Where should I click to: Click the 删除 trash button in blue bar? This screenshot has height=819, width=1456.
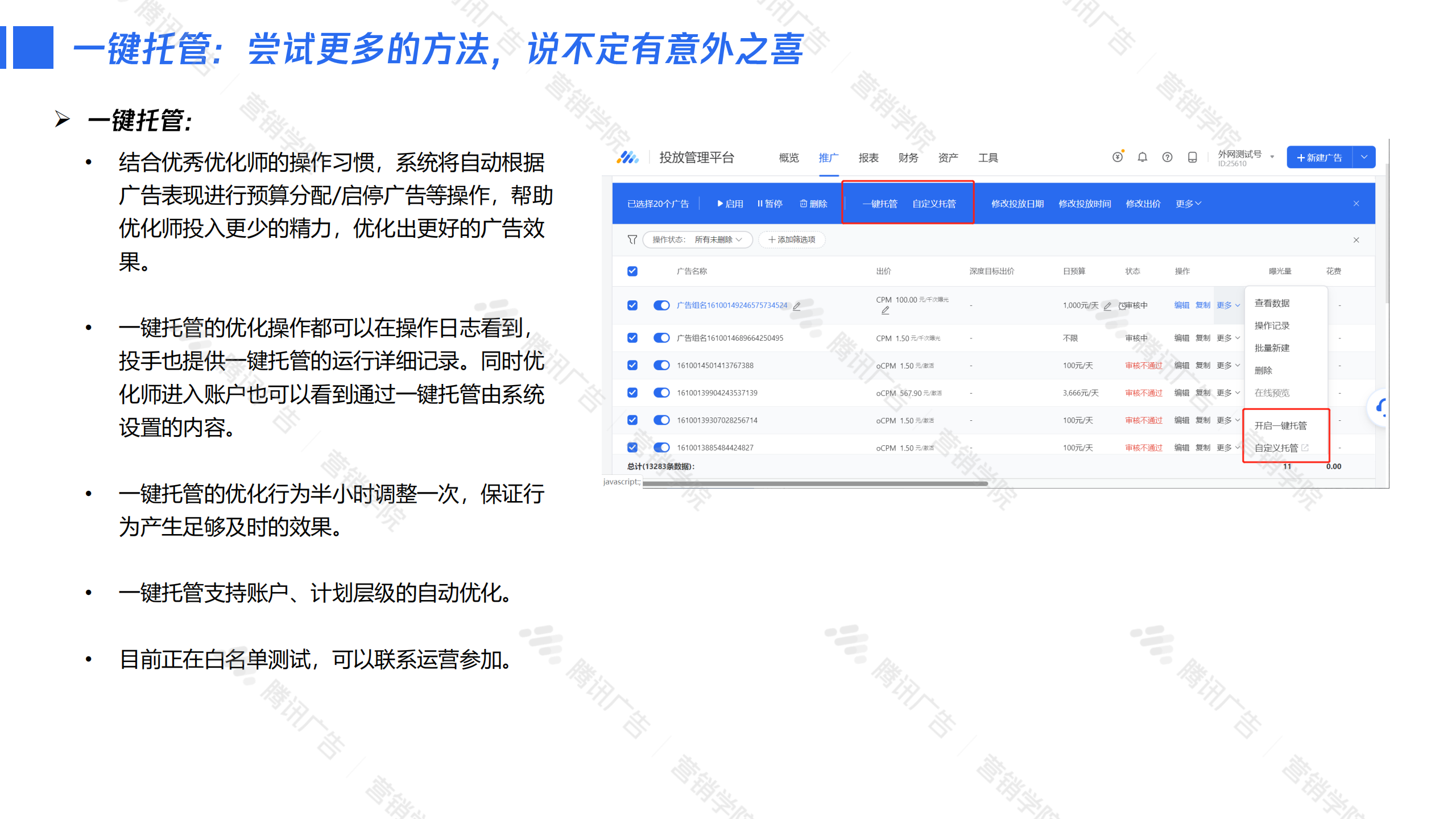click(813, 204)
